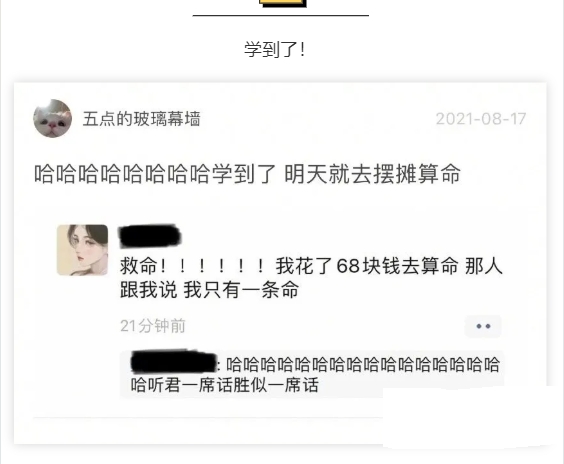Click the yellow icon at top center
The image size is (564, 464).
click(283, 3)
